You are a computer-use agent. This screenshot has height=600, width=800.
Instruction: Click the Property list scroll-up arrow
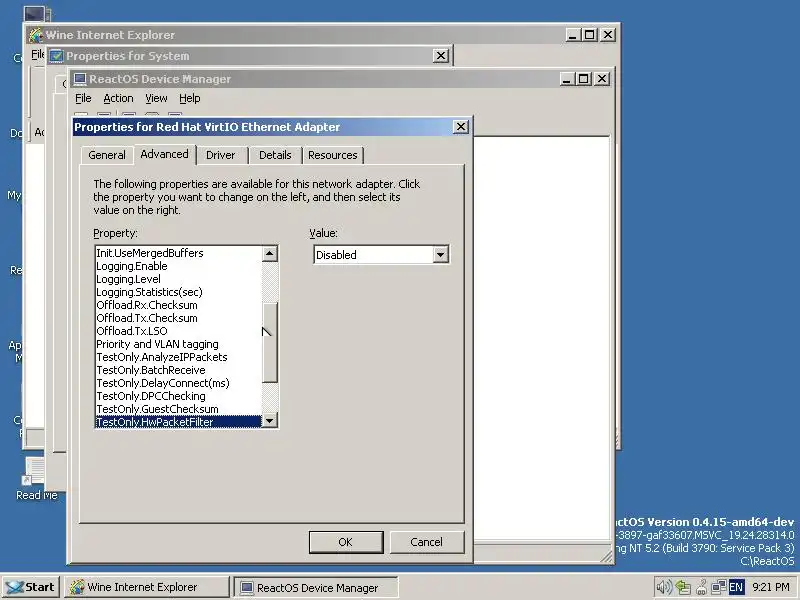pos(269,254)
